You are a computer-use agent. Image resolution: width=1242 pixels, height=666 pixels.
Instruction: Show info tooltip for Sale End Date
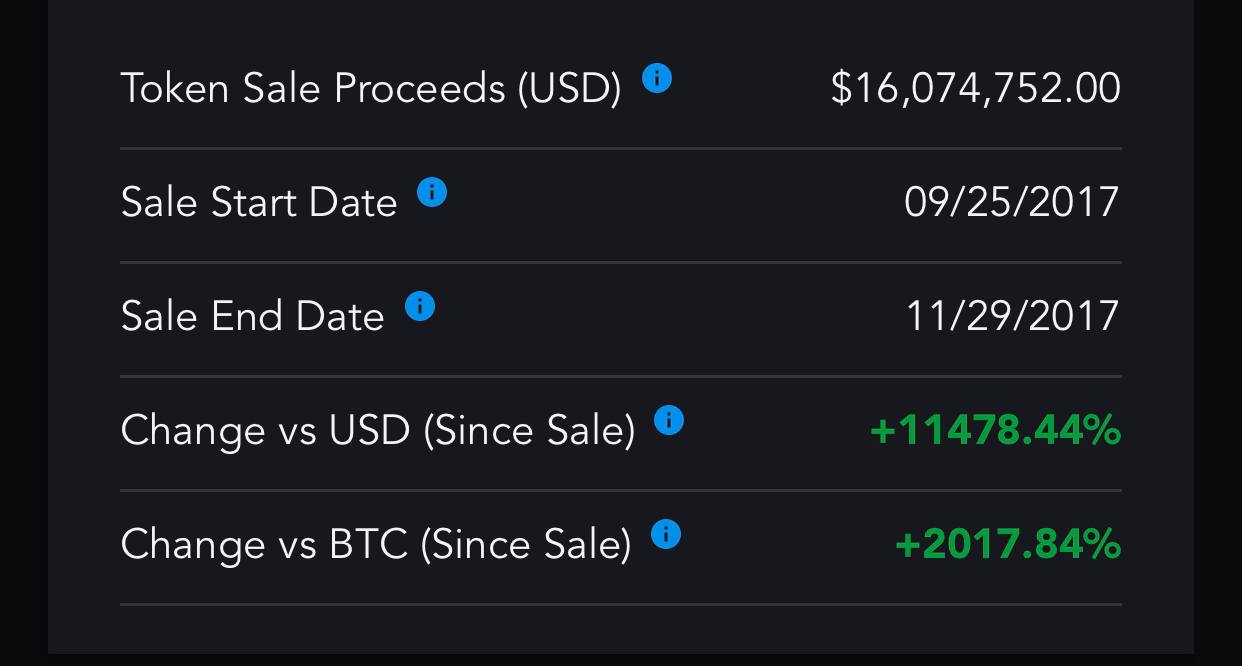click(x=419, y=306)
